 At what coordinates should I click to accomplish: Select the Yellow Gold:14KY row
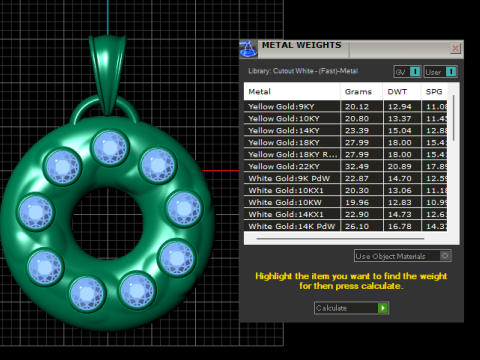point(345,131)
